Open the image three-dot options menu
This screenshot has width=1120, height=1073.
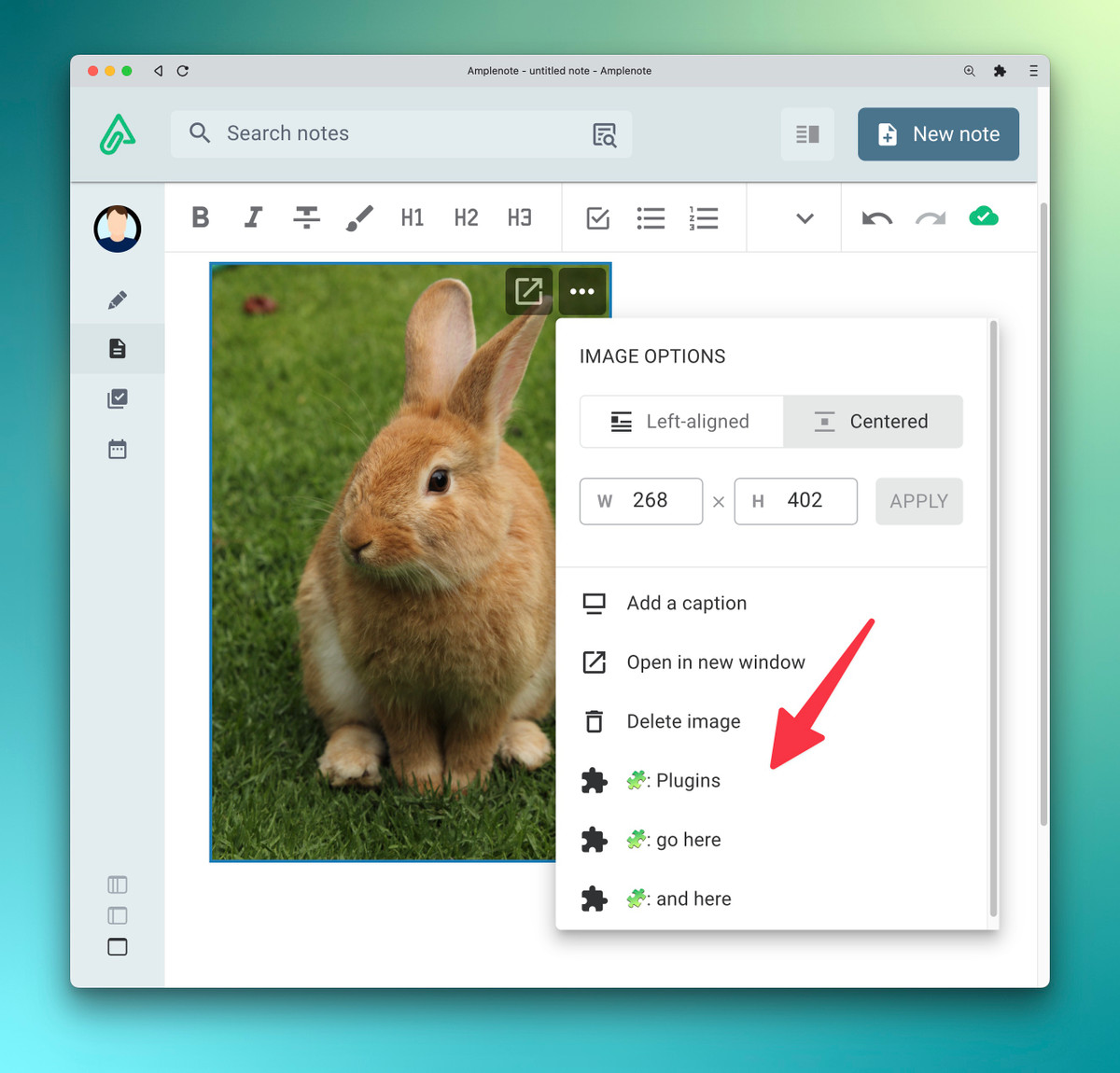[582, 291]
